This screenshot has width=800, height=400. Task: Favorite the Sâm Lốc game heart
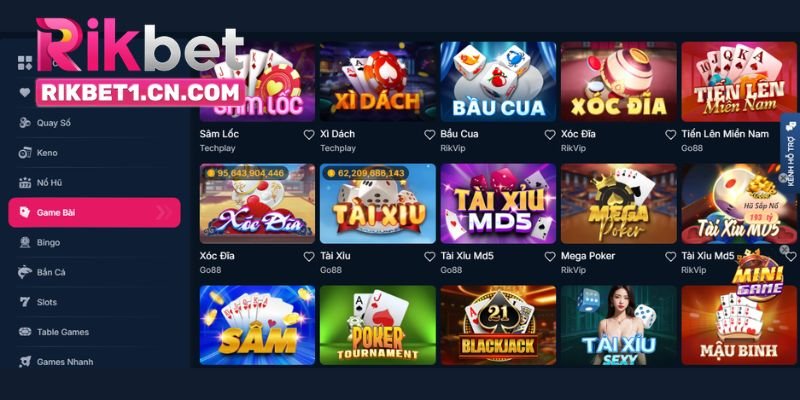pos(309,135)
